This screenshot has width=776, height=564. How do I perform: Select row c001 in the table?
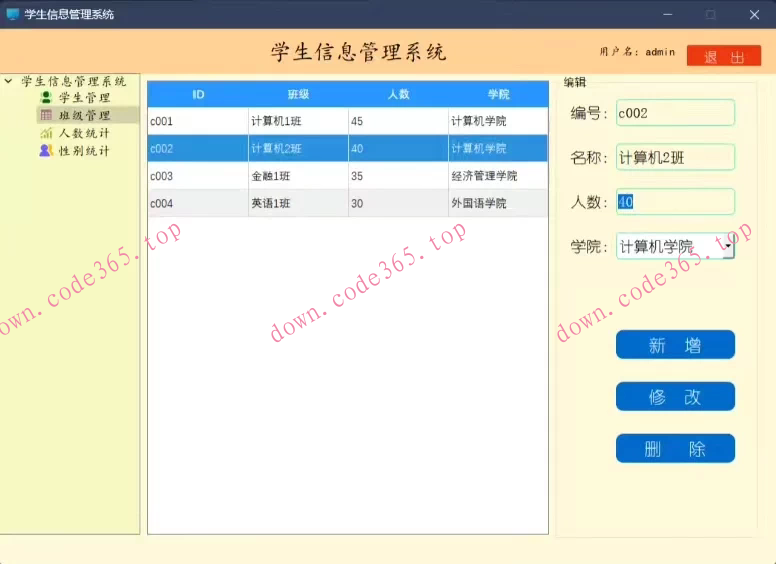click(x=348, y=121)
